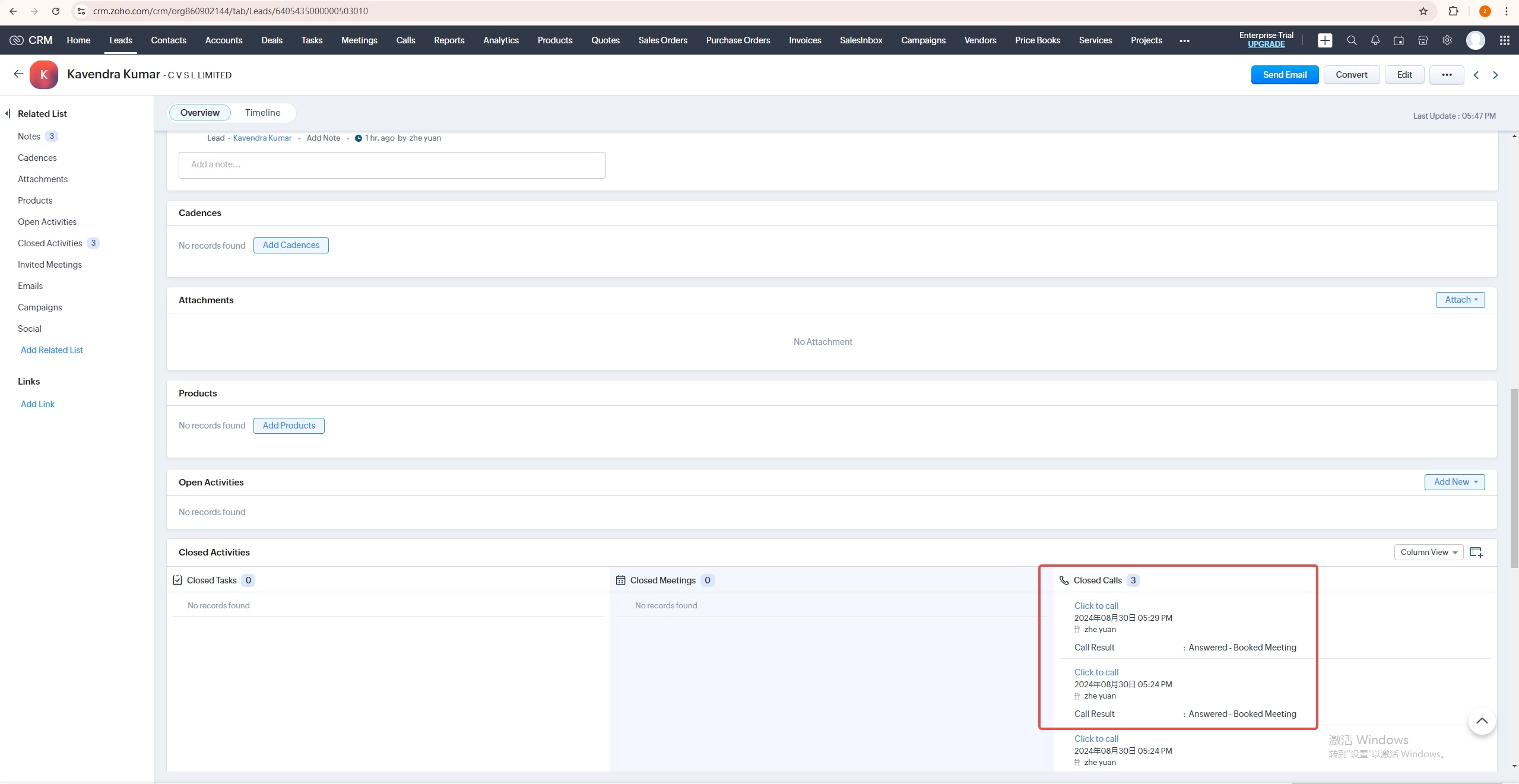The height and width of the screenshot is (784, 1519).
Task: Open the Leads module tab
Action: 120,40
